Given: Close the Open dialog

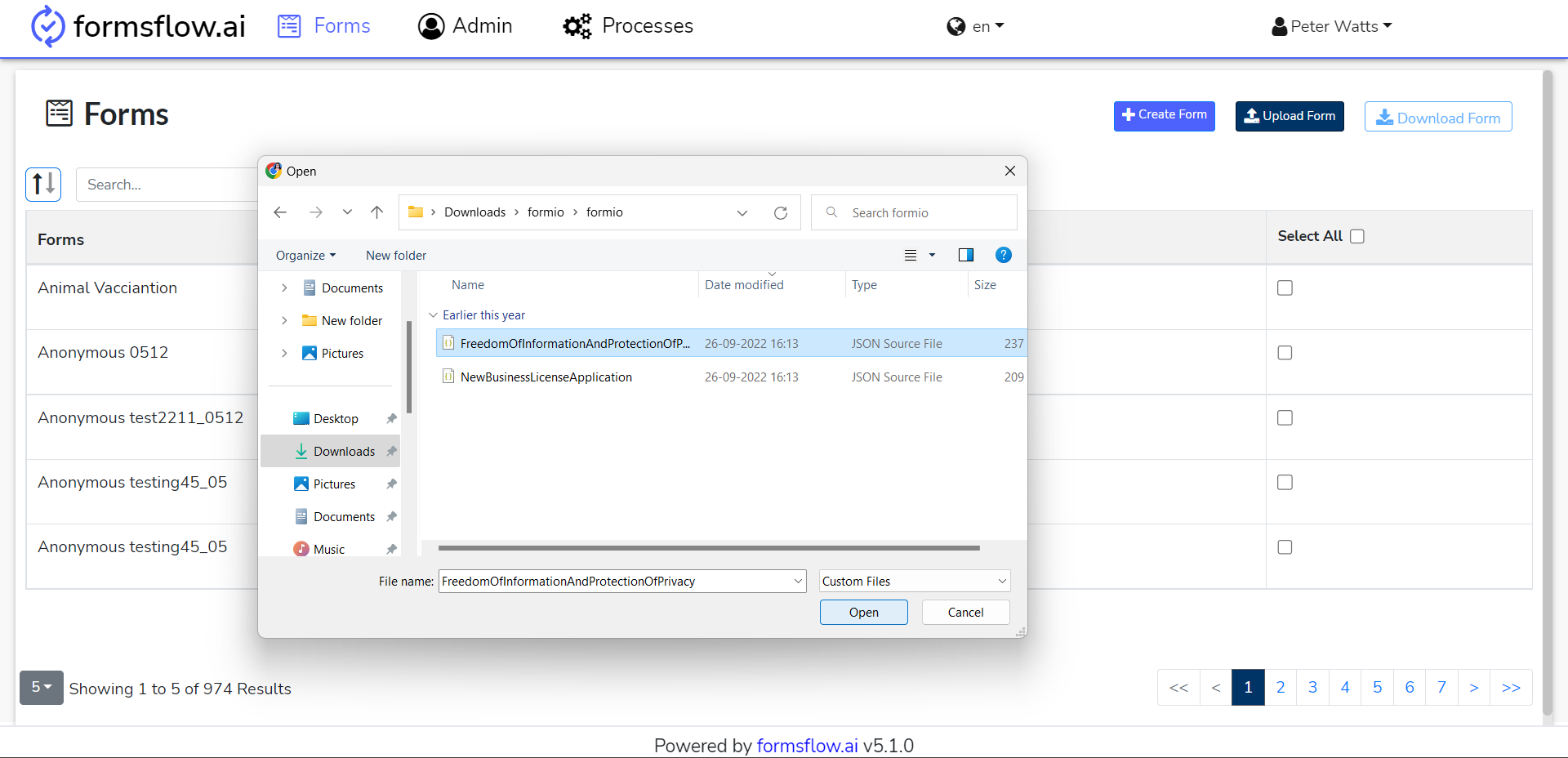Looking at the screenshot, I should (1010, 171).
